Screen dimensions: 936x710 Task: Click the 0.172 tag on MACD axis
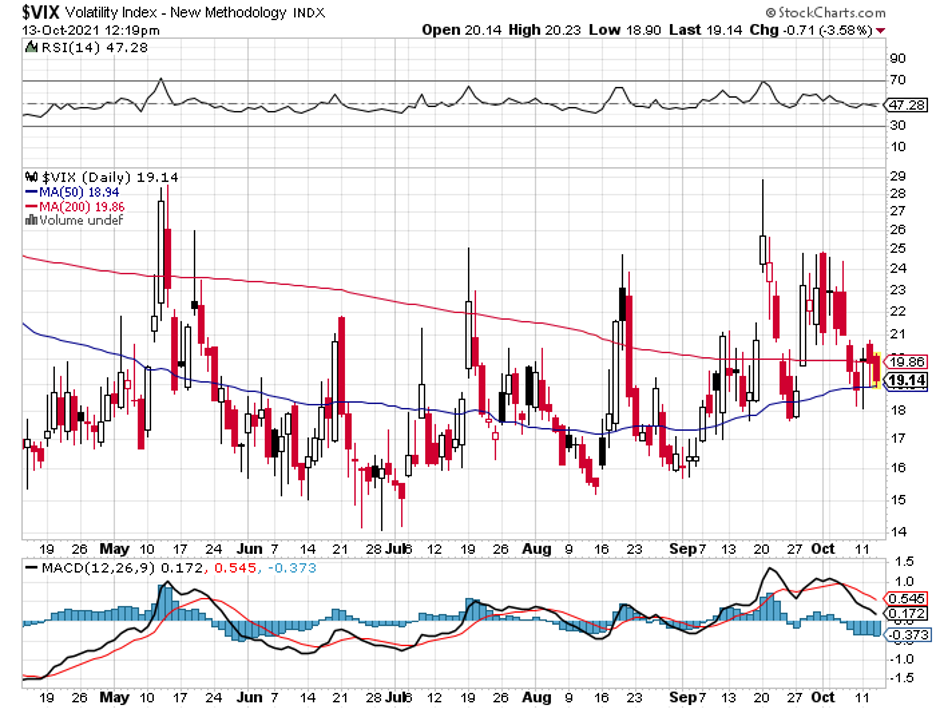tap(907, 613)
